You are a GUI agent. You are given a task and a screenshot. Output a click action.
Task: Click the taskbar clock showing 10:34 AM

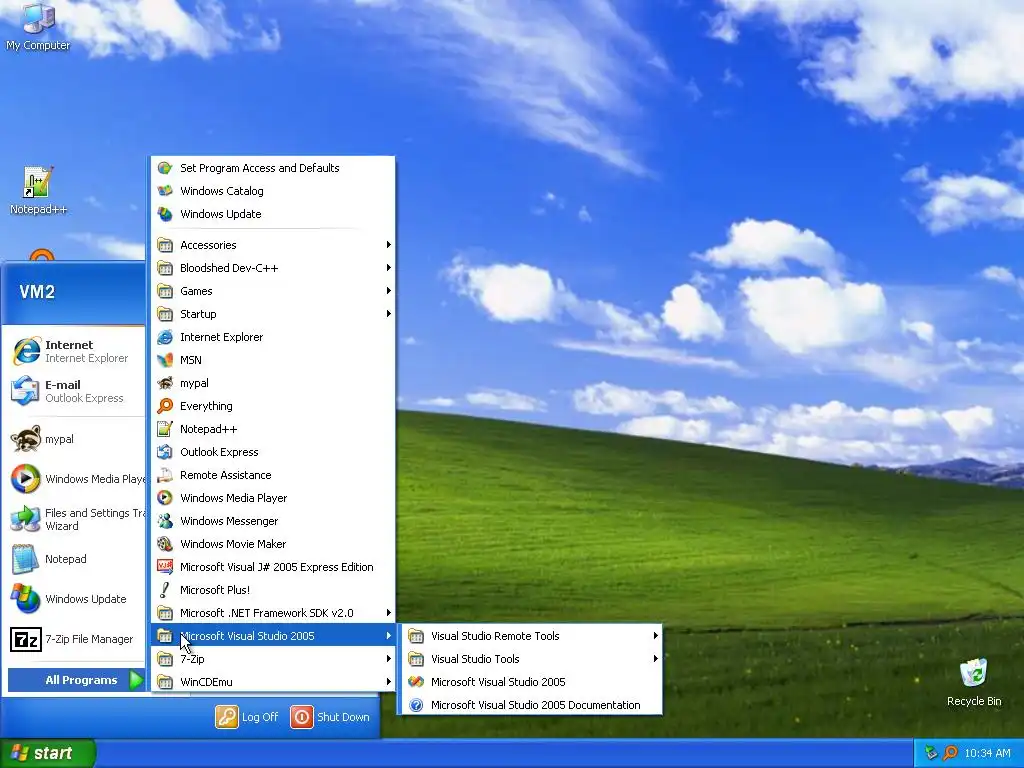pos(987,753)
